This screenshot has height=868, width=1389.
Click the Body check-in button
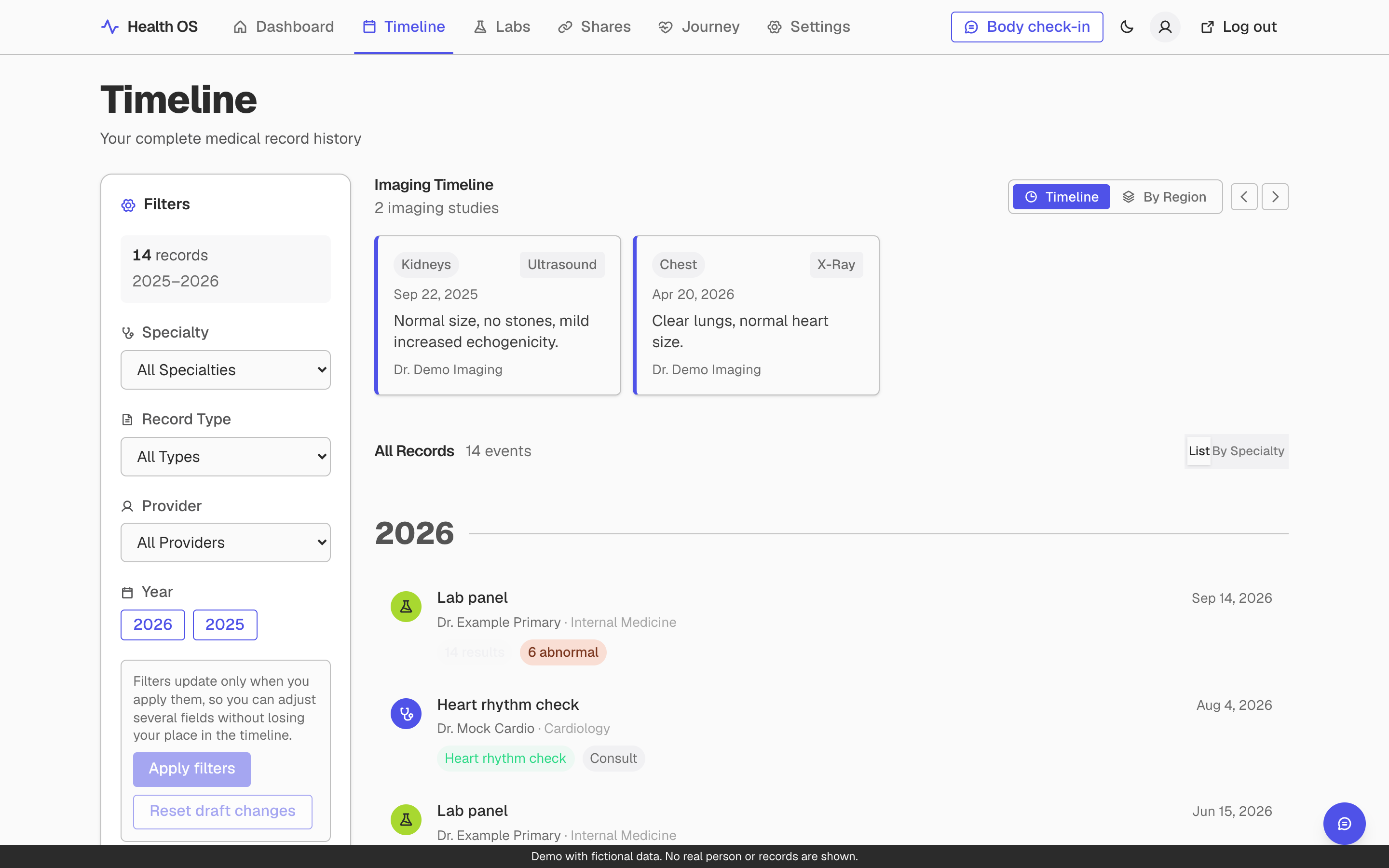1027,27
